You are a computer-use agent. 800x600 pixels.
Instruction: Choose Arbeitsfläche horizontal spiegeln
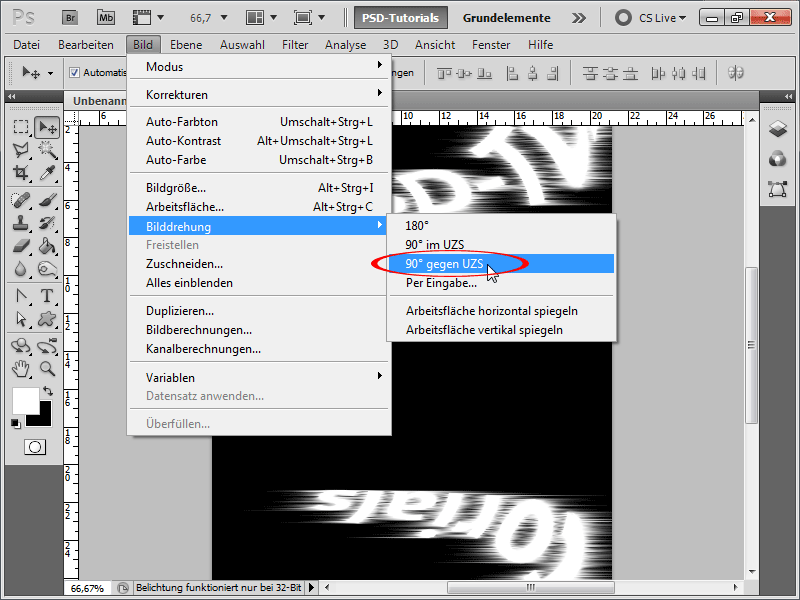coord(501,311)
